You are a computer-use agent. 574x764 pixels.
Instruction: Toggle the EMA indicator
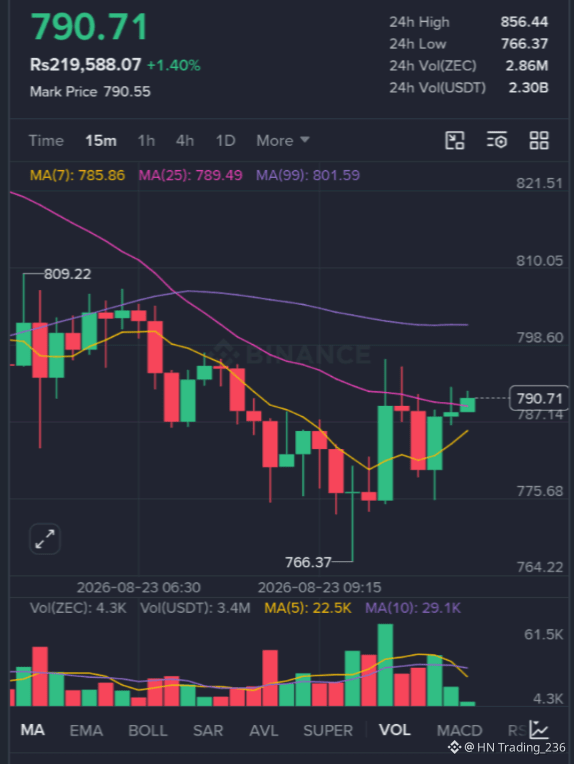point(86,730)
